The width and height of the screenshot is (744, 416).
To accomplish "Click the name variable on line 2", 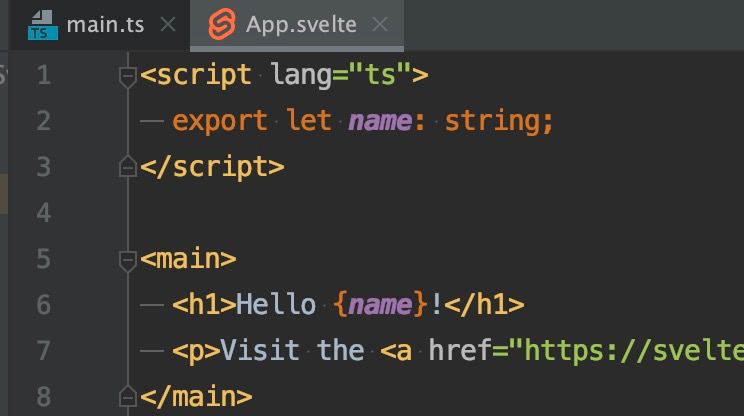I will click(x=380, y=121).
